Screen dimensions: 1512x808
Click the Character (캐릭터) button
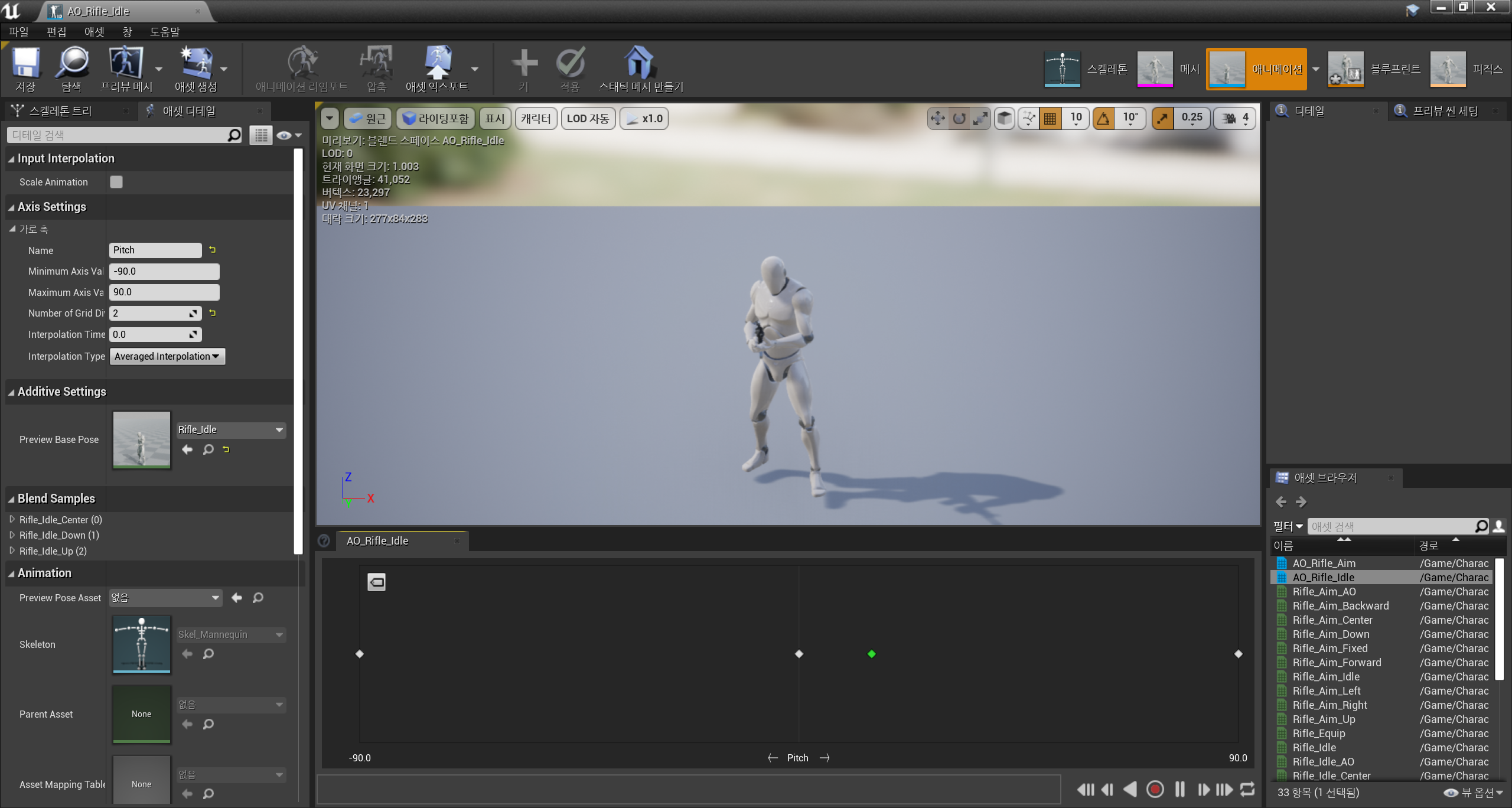coord(536,118)
